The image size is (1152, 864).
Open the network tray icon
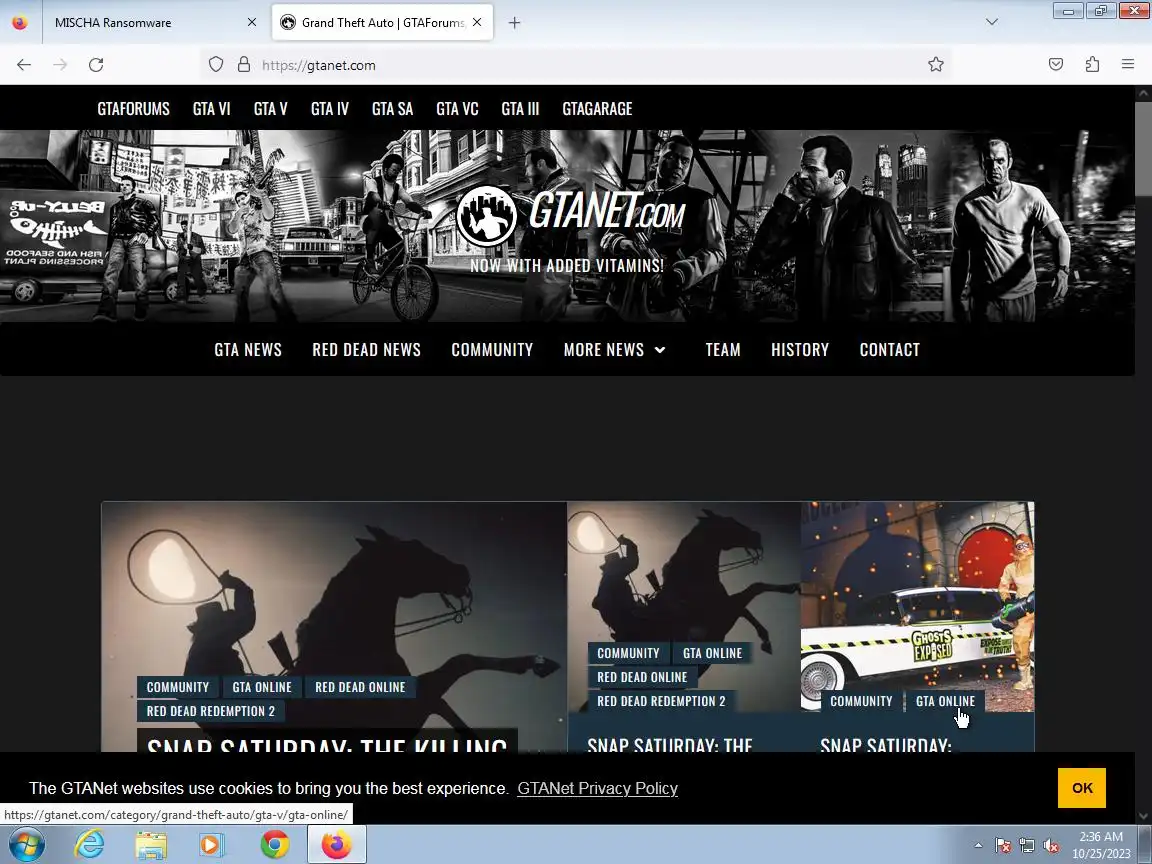point(1026,846)
